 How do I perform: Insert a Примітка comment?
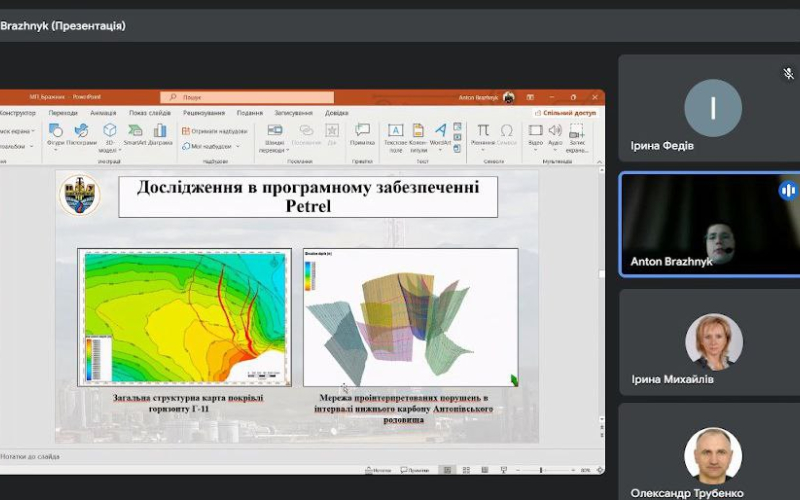click(362, 135)
